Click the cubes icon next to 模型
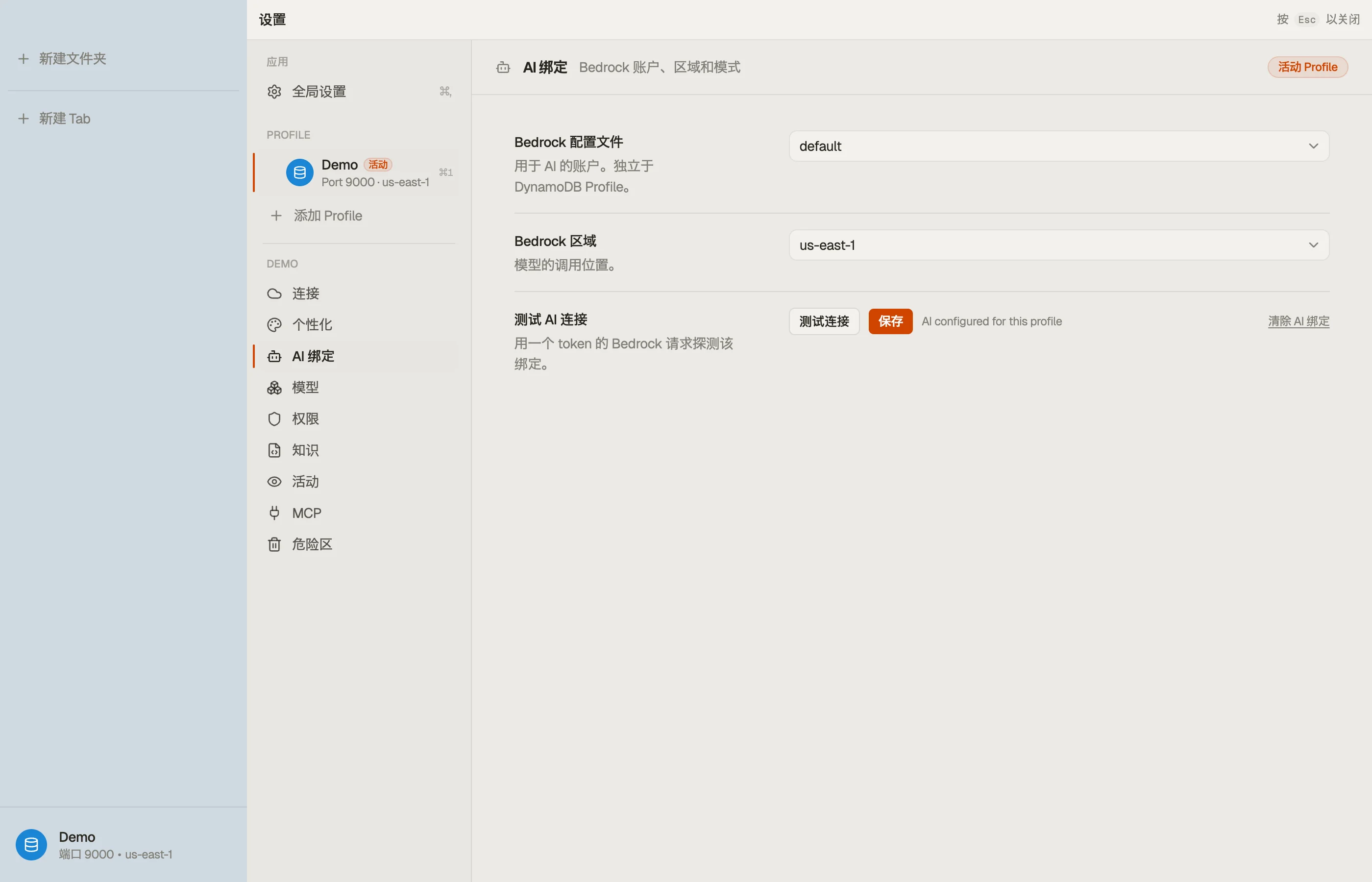This screenshot has height=882, width=1372. [274, 388]
